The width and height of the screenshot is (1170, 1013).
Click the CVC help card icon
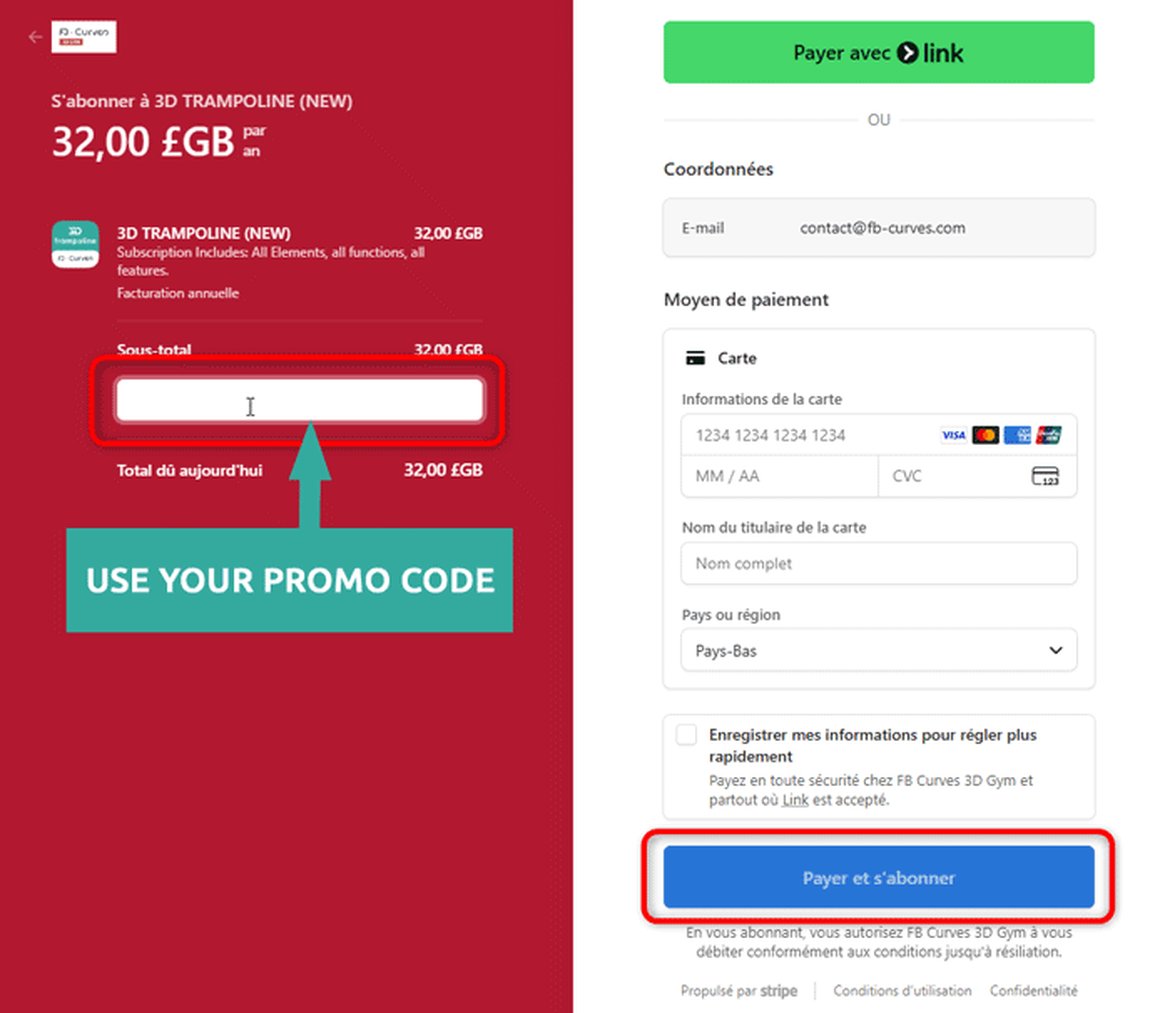pyautogui.click(x=1045, y=476)
